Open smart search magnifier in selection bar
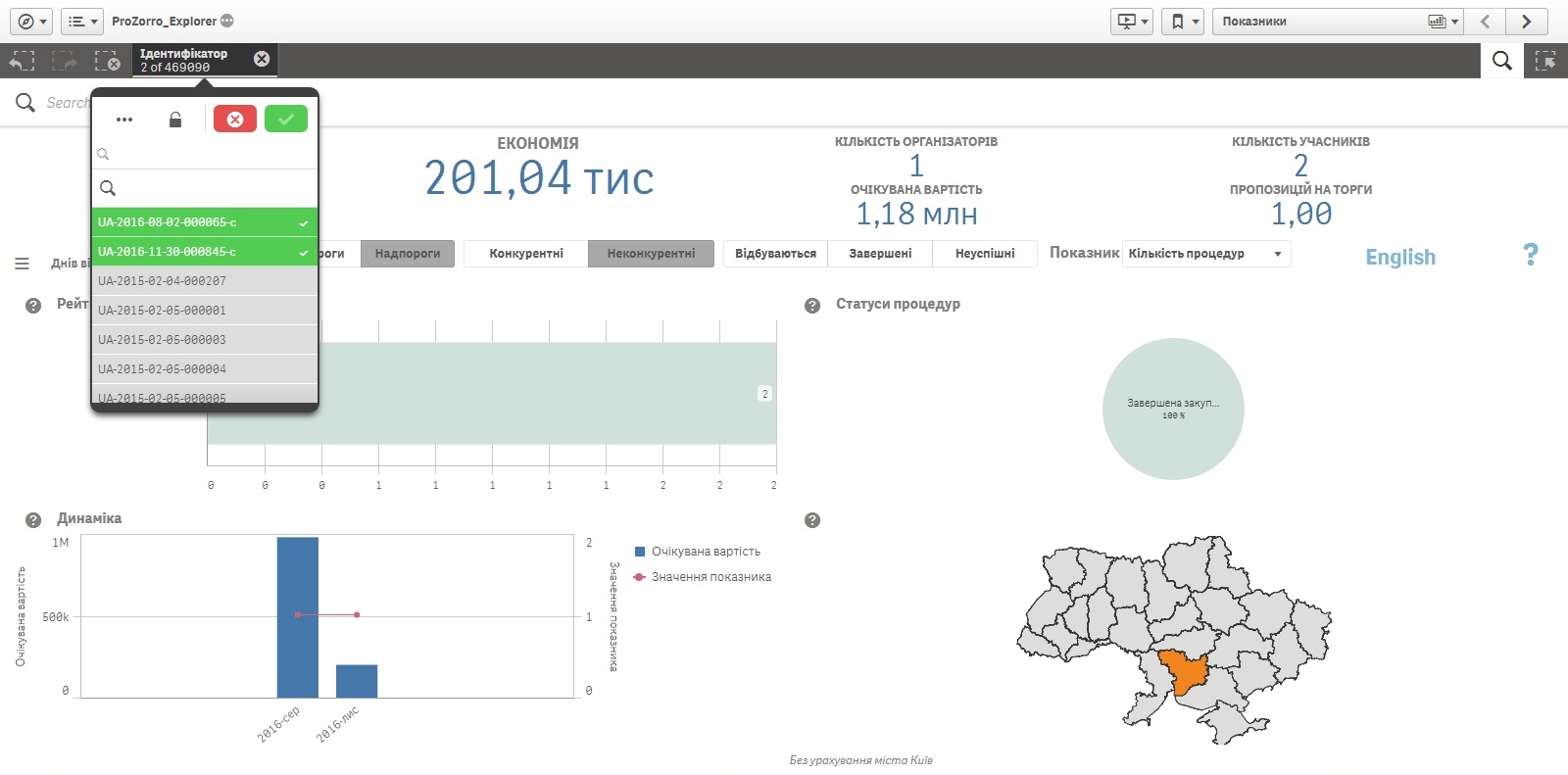 click(x=1501, y=61)
